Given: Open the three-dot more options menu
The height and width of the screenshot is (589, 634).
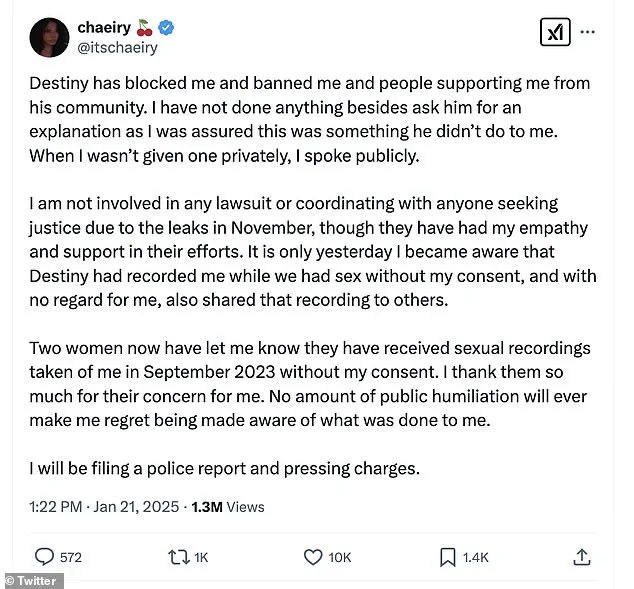Looking at the screenshot, I should [588, 31].
